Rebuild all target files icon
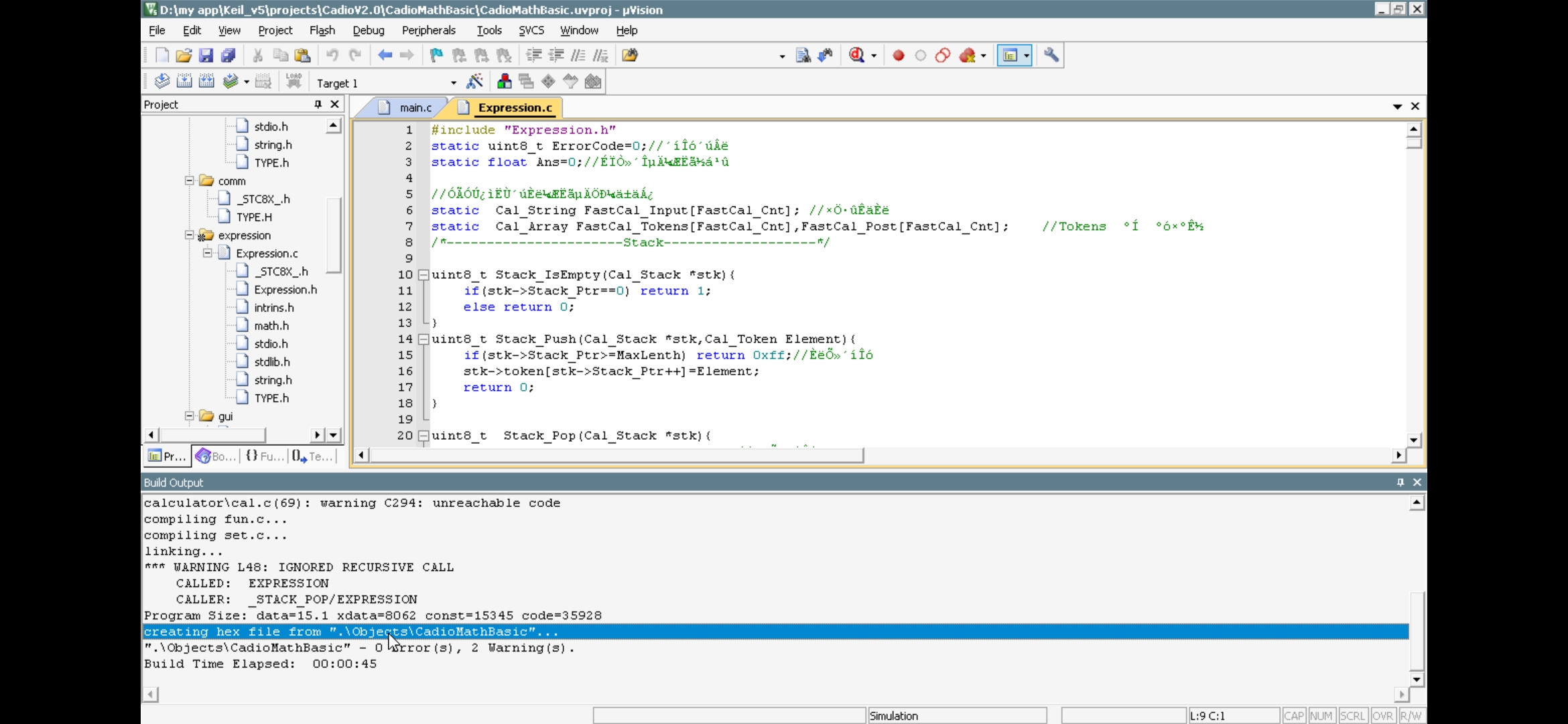1568x724 pixels. pos(206,82)
